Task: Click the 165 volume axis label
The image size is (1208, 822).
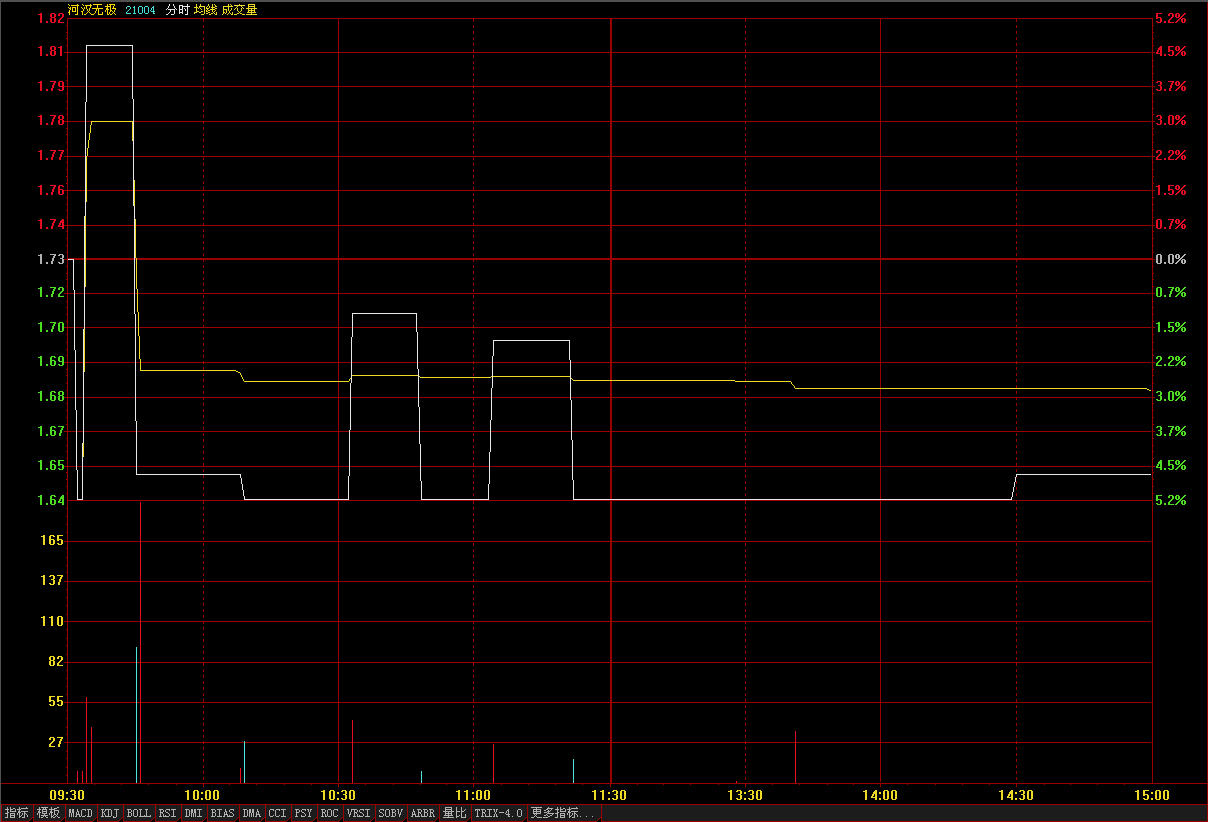Action: click(52, 540)
